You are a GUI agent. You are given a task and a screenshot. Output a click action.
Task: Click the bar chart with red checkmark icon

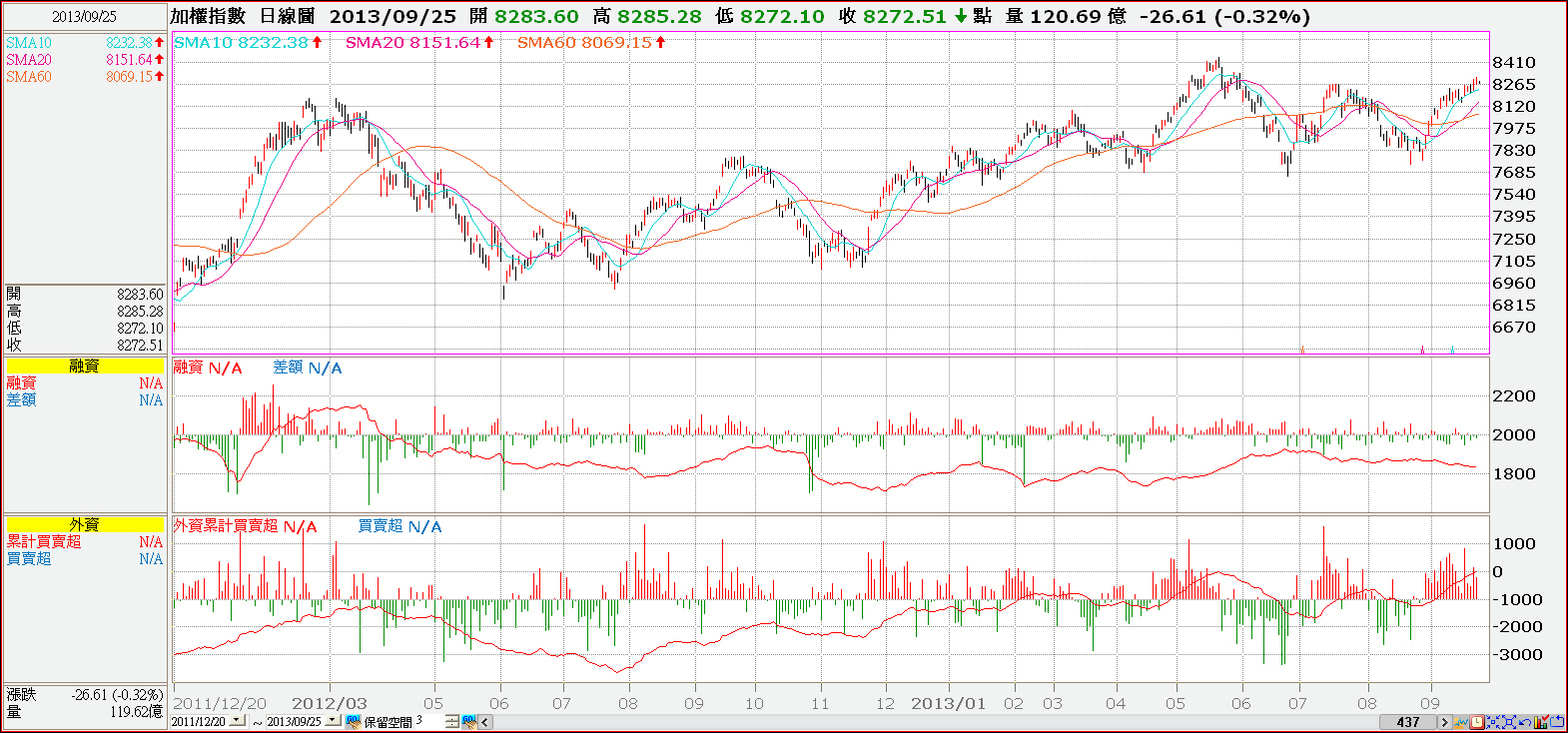pyautogui.click(x=1542, y=721)
